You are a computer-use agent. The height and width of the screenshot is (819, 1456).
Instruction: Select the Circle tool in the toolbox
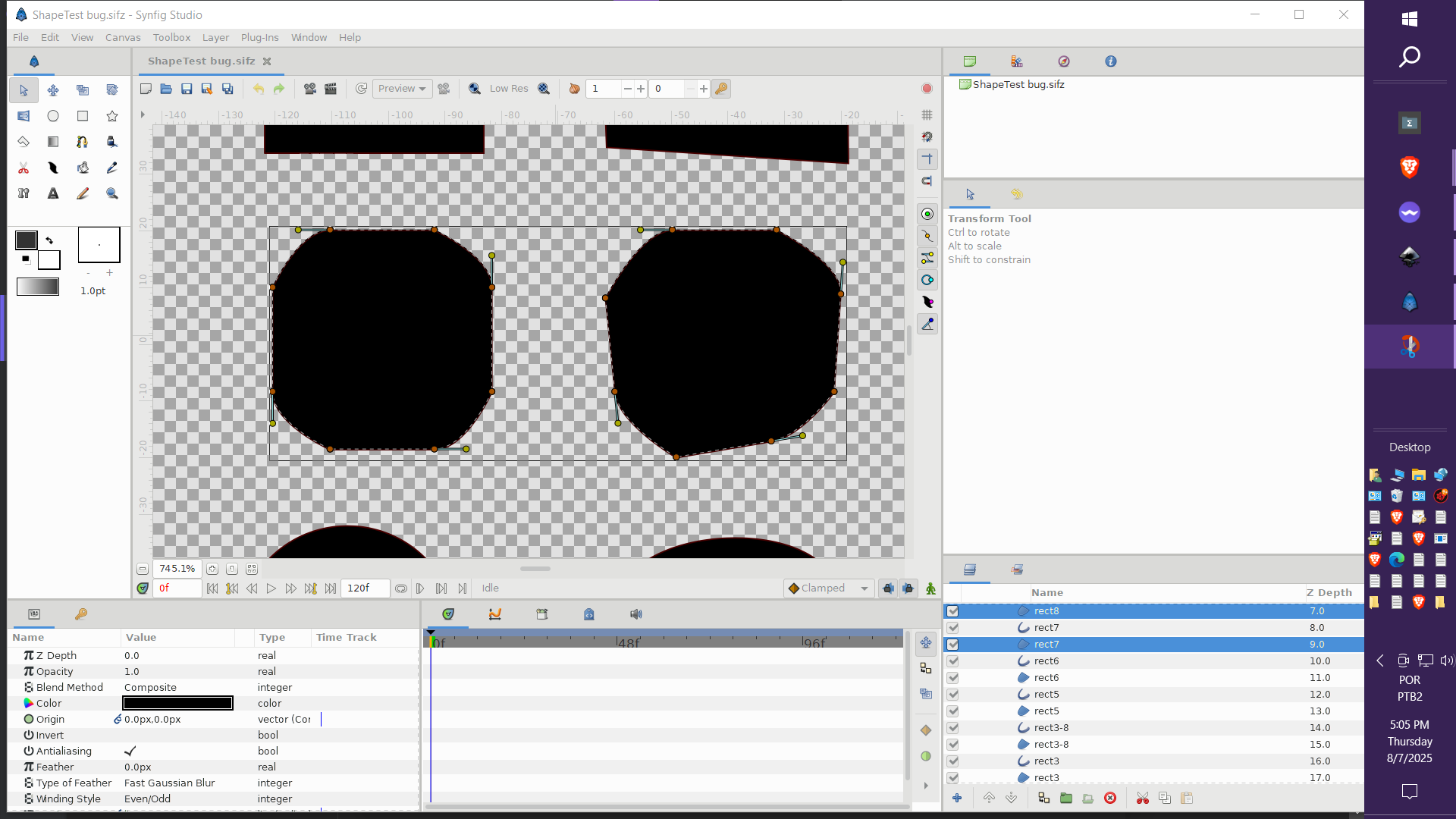[53, 116]
